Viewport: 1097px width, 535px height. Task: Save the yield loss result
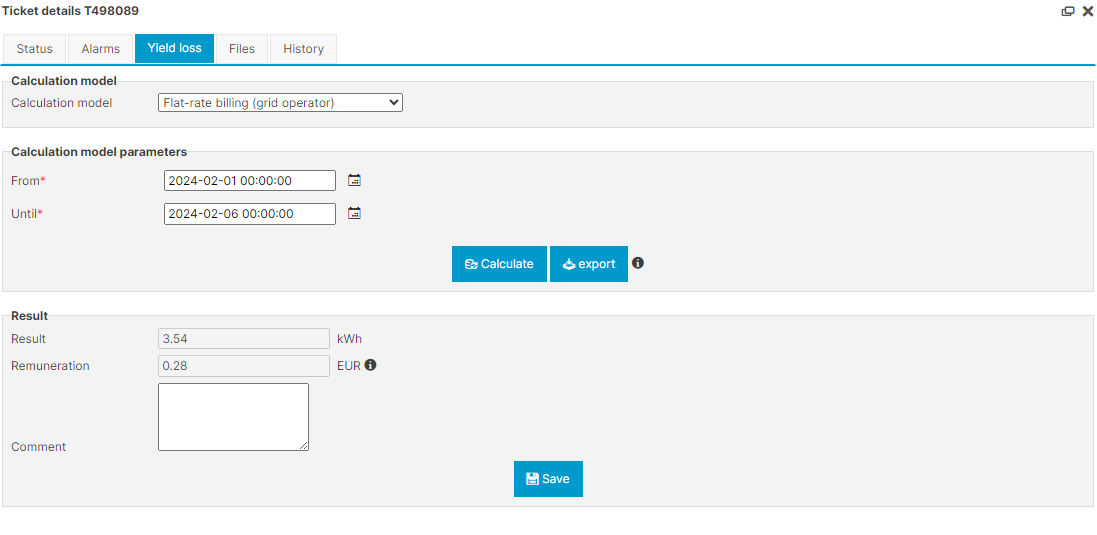point(548,479)
